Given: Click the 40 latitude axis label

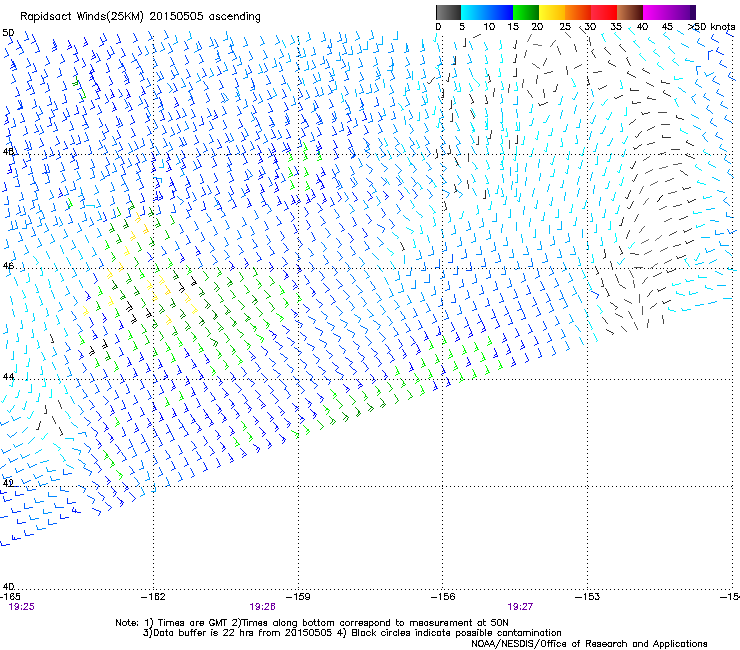Looking at the screenshot, I should click(x=8, y=586).
